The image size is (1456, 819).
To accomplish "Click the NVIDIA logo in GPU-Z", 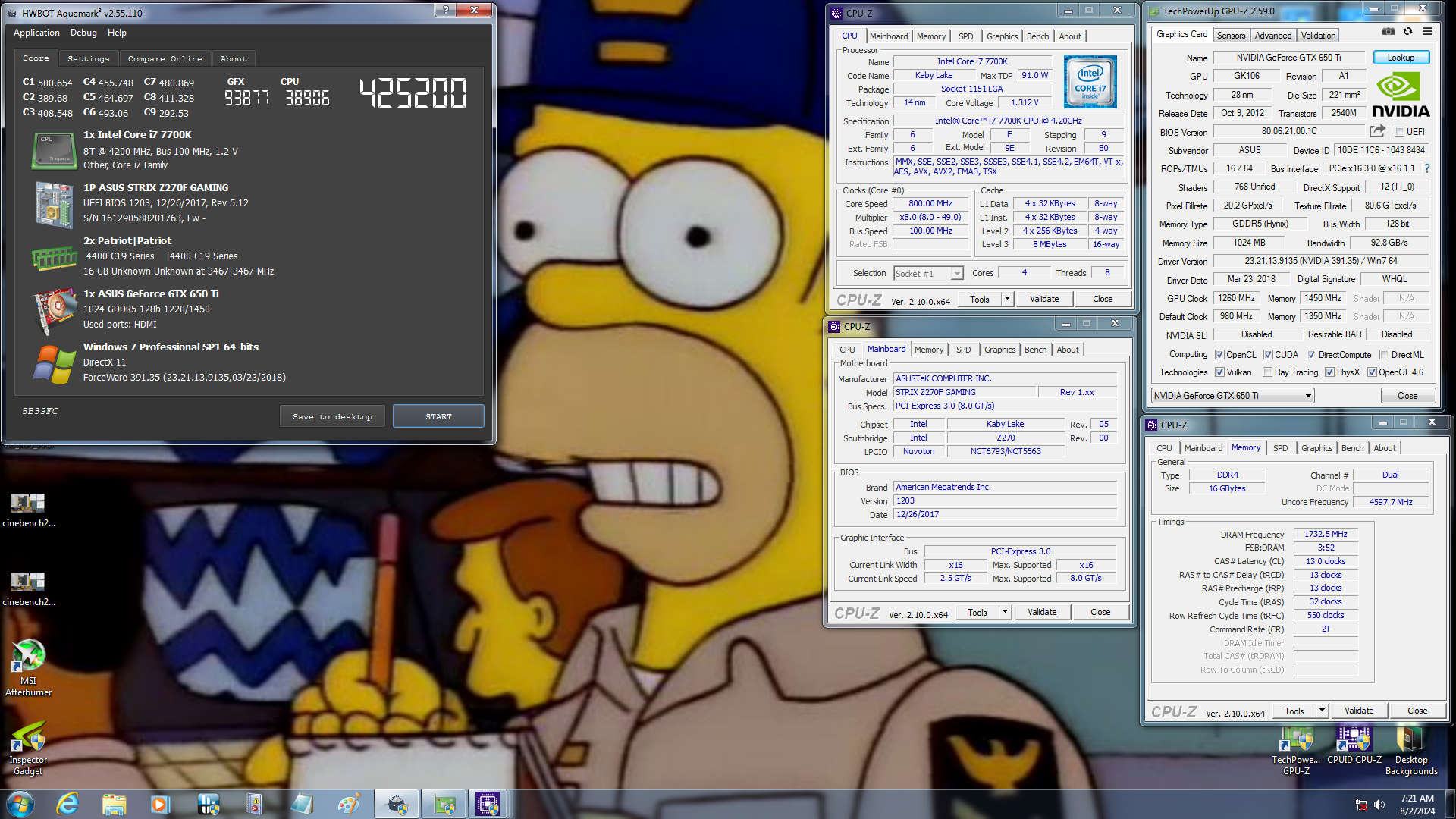I will [1401, 96].
